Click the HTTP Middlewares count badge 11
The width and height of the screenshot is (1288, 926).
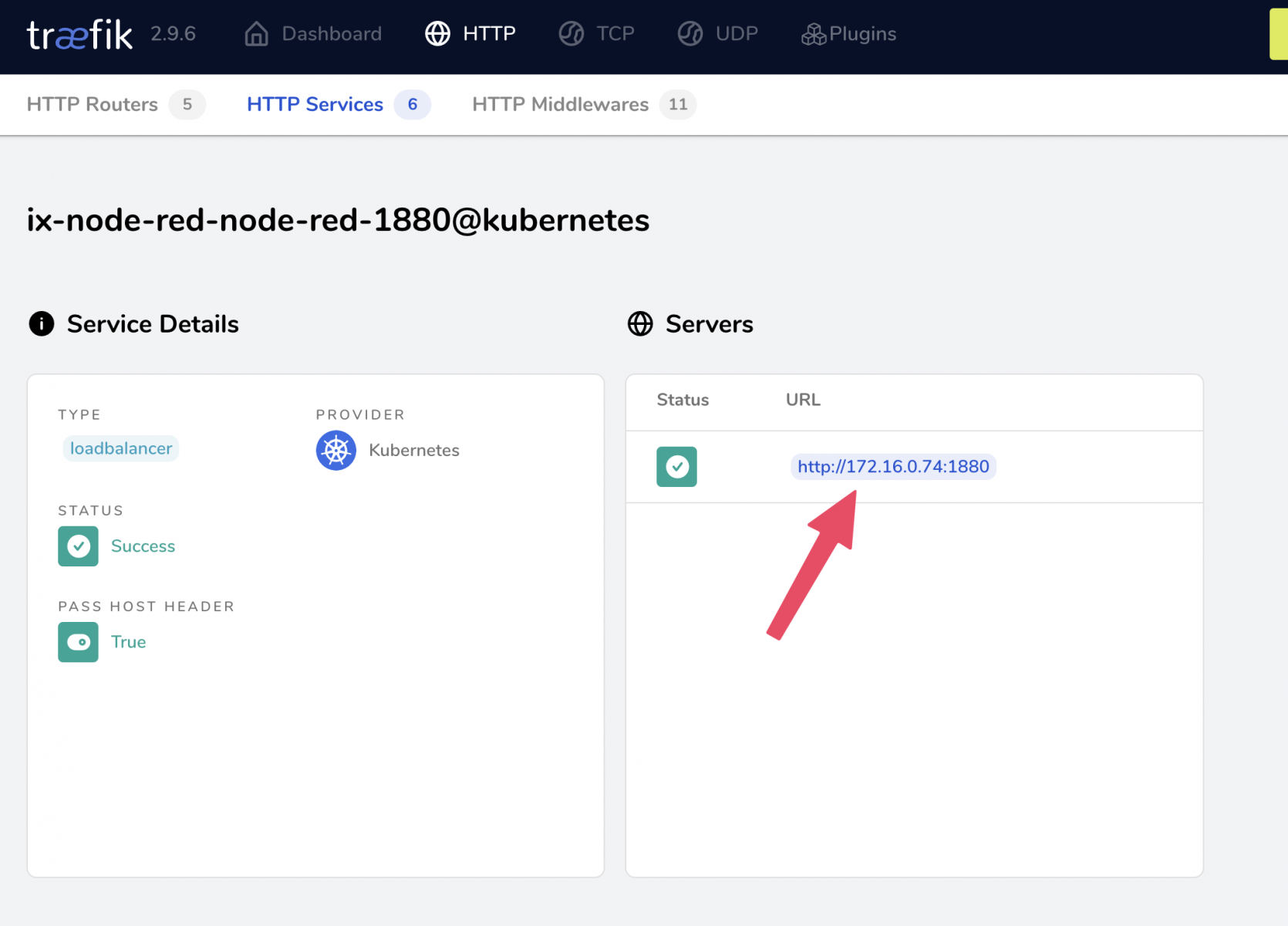point(678,104)
